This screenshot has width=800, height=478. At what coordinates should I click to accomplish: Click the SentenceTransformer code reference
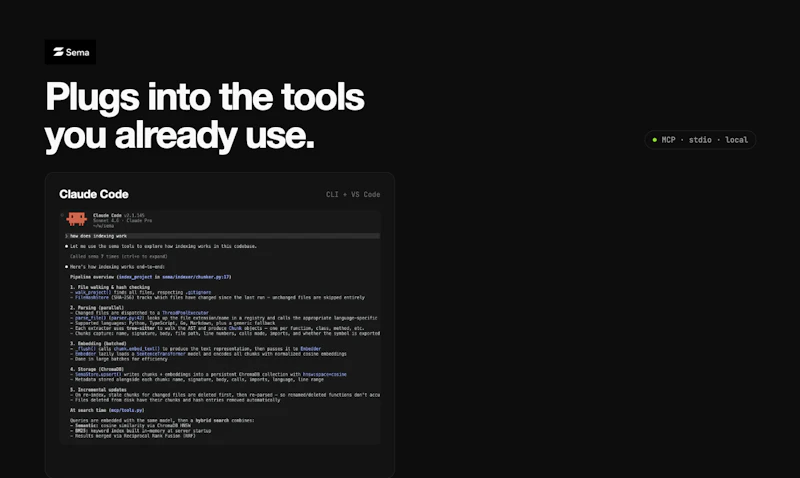click(161, 354)
